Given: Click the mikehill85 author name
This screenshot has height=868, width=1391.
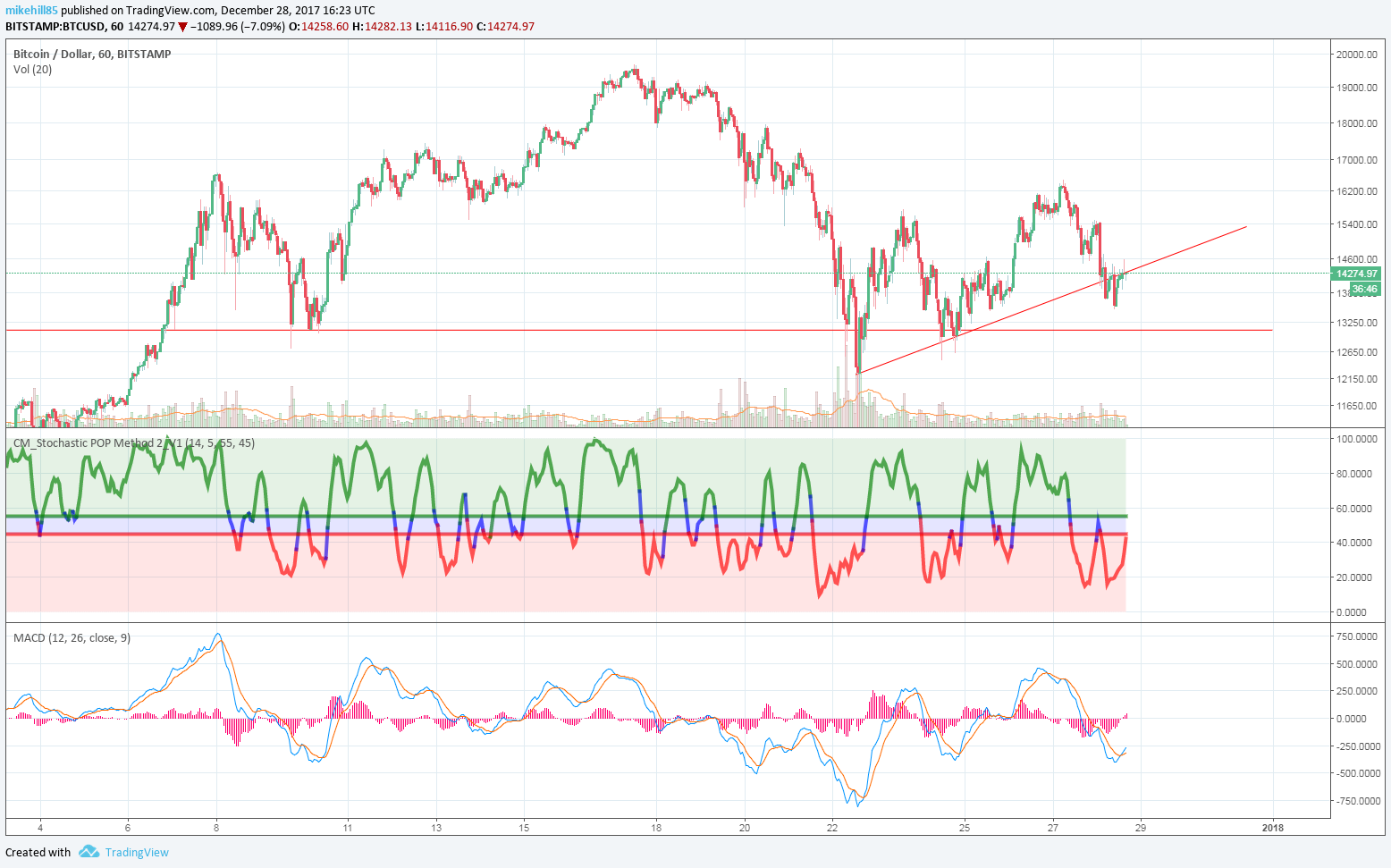Looking at the screenshot, I should (x=31, y=11).
